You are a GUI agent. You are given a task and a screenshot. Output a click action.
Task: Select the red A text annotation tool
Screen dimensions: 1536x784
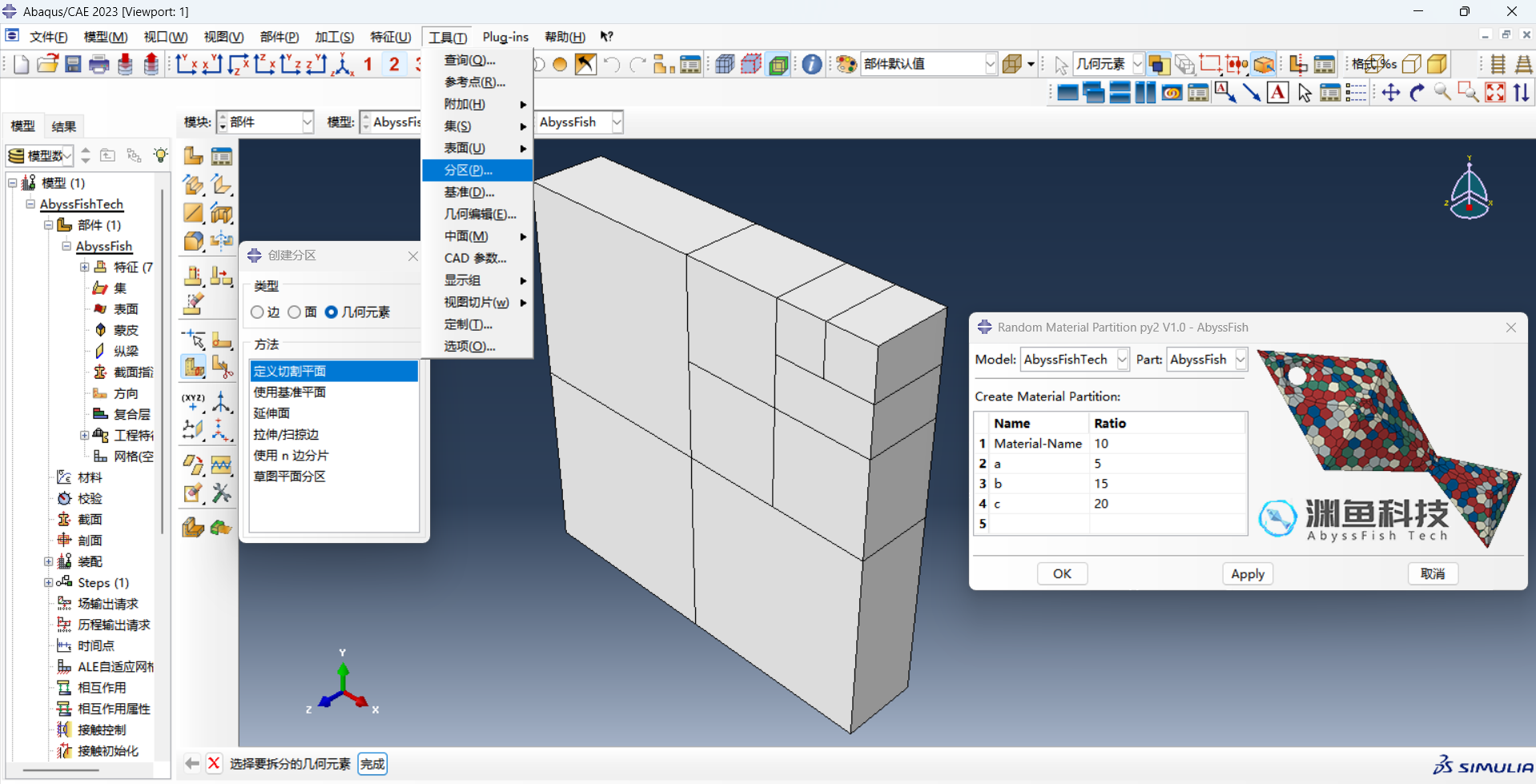point(1278,93)
